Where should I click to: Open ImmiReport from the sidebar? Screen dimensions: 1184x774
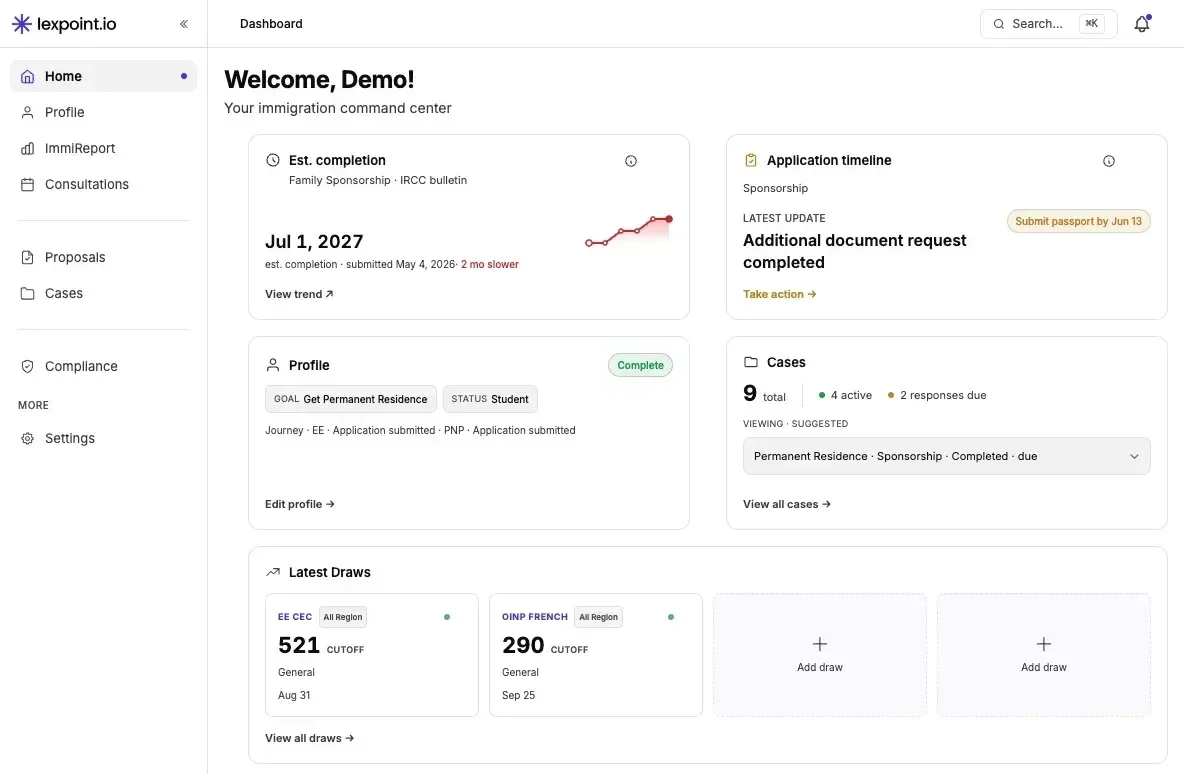click(x=103, y=149)
